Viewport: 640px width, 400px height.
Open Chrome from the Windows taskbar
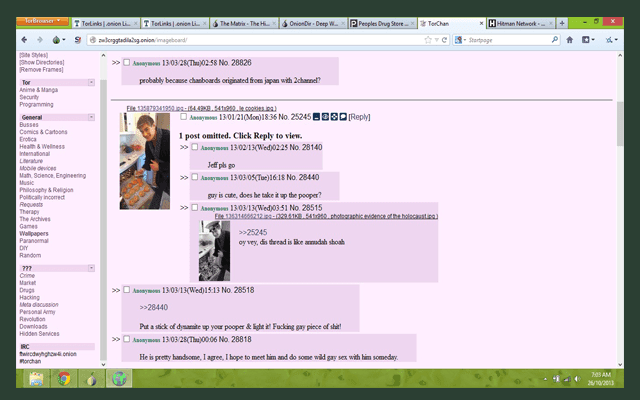63,379
